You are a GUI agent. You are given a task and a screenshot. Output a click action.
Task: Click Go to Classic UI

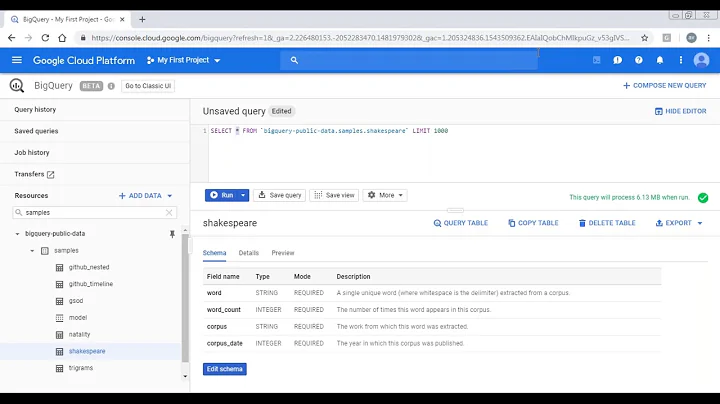(148, 86)
